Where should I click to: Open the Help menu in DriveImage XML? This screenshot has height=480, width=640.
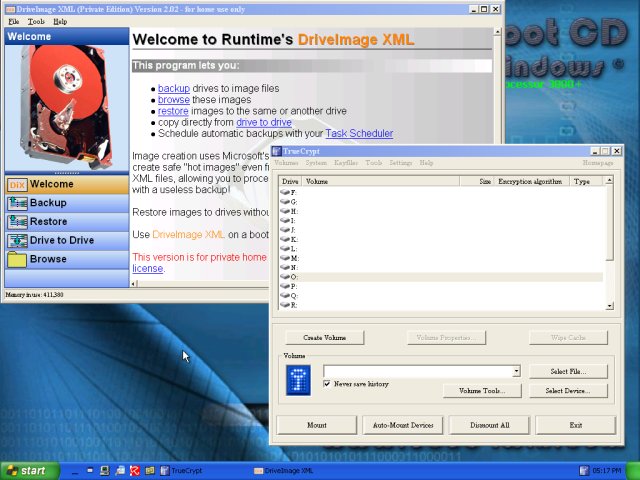[x=60, y=22]
